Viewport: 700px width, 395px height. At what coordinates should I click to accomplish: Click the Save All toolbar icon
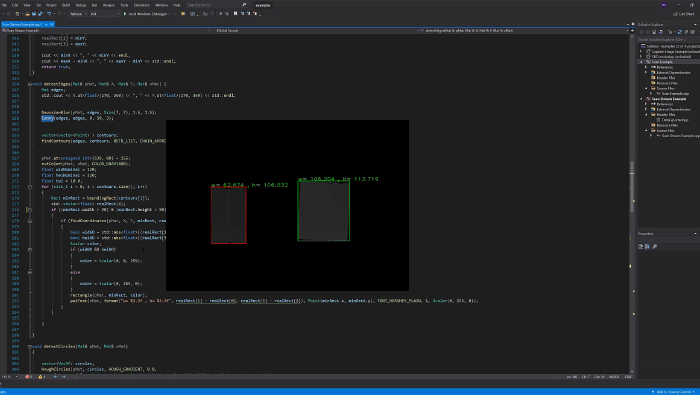coord(40,14)
